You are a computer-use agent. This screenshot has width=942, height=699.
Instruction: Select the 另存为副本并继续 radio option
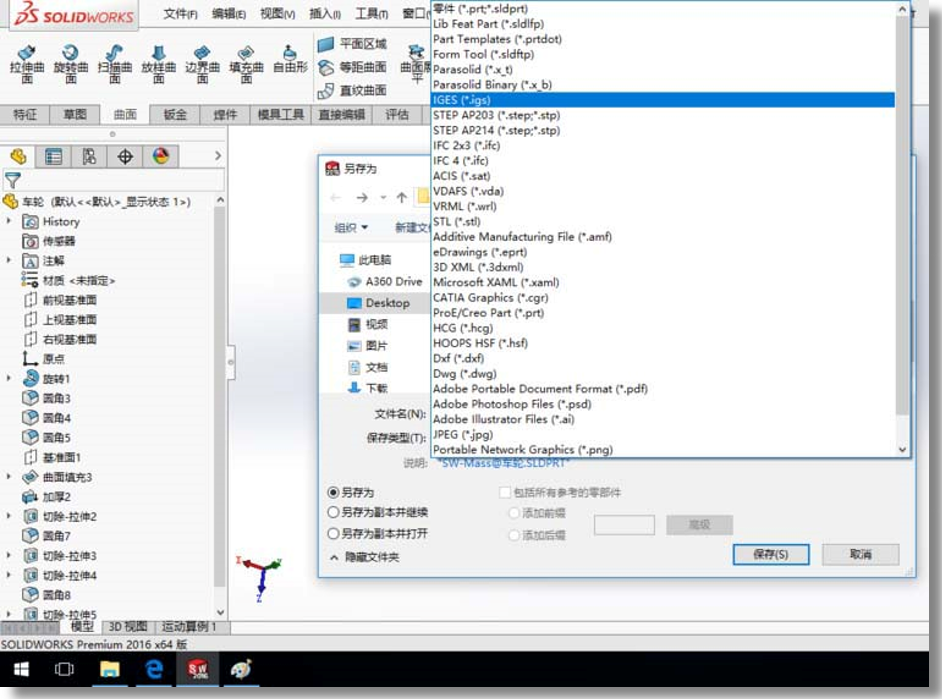333,512
